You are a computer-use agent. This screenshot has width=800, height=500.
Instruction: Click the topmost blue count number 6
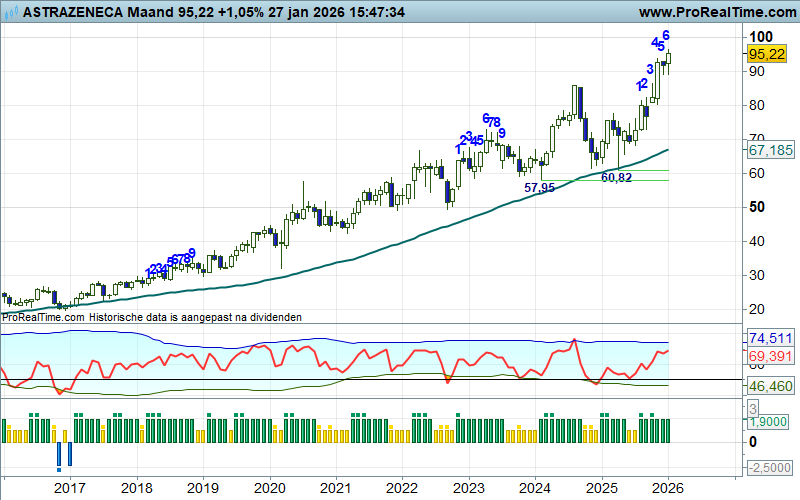click(x=666, y=35)
